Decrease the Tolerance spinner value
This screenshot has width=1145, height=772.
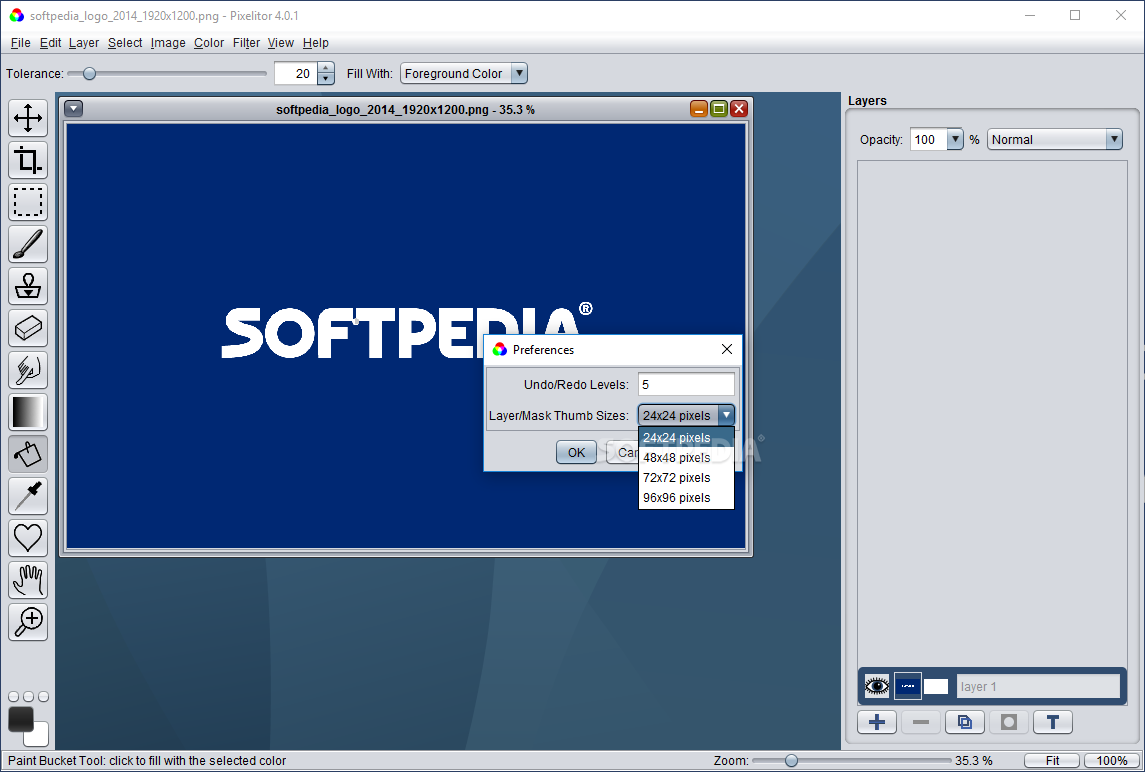(326, 79)
